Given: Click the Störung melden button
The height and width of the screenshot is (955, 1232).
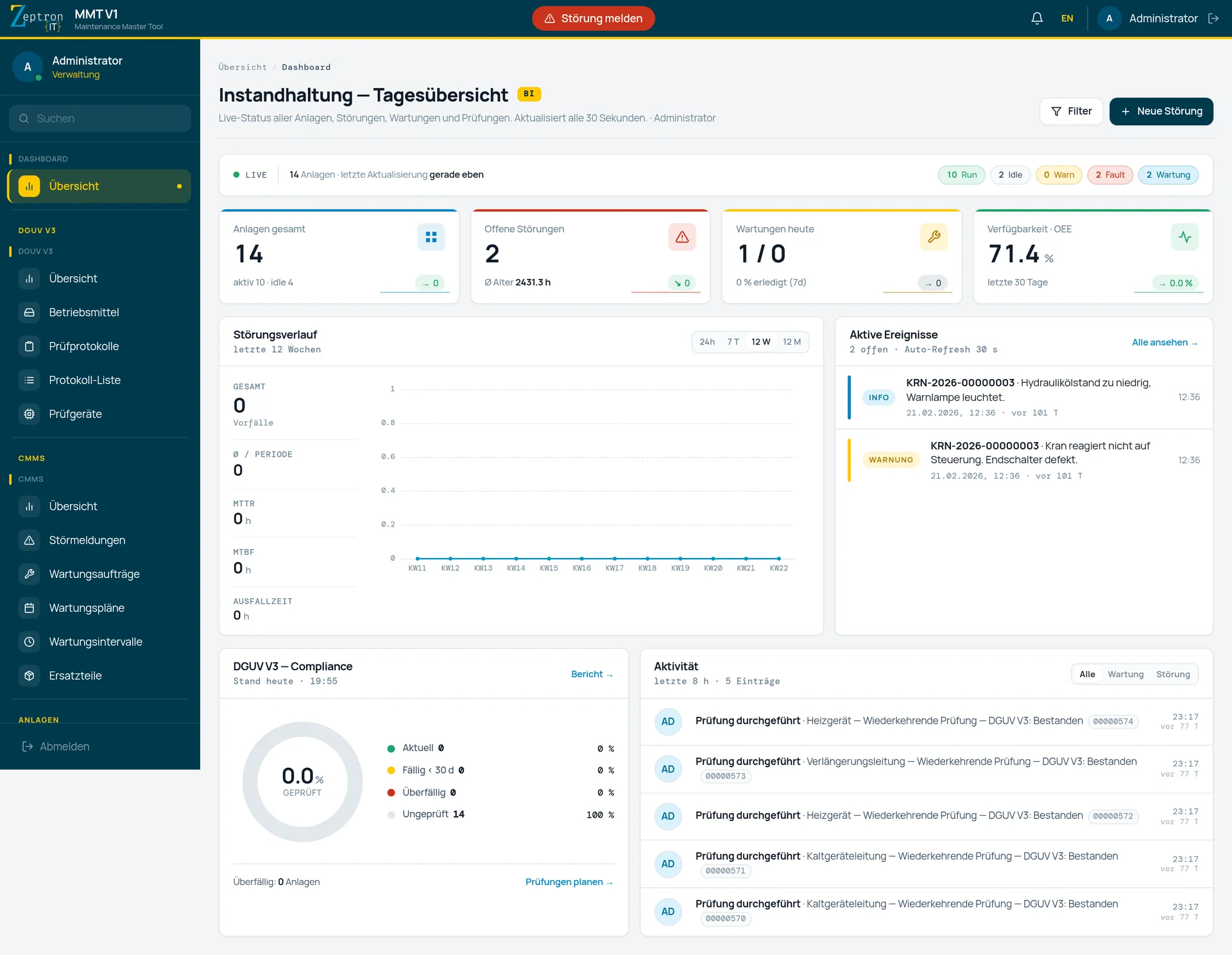Looking at the screenshot, I should pos(594,19).
